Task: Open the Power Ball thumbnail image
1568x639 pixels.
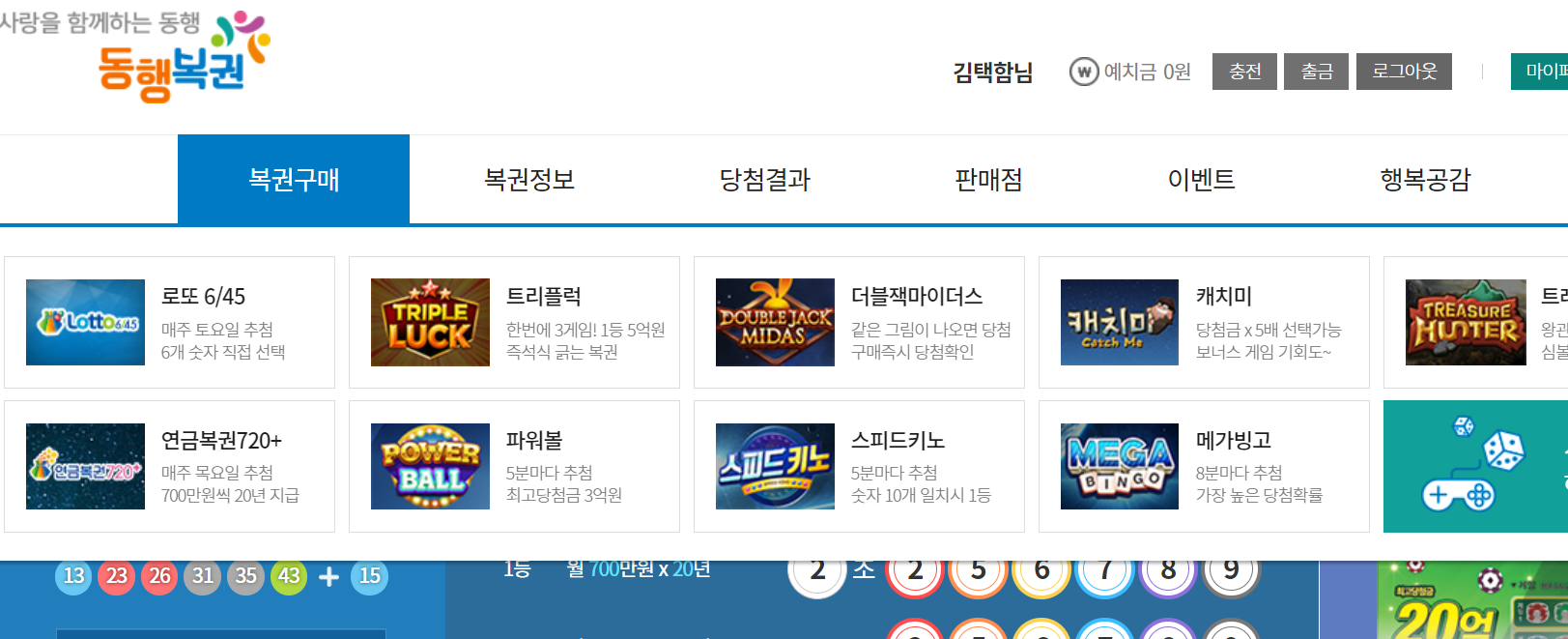Action: click(x=430, y=466)
